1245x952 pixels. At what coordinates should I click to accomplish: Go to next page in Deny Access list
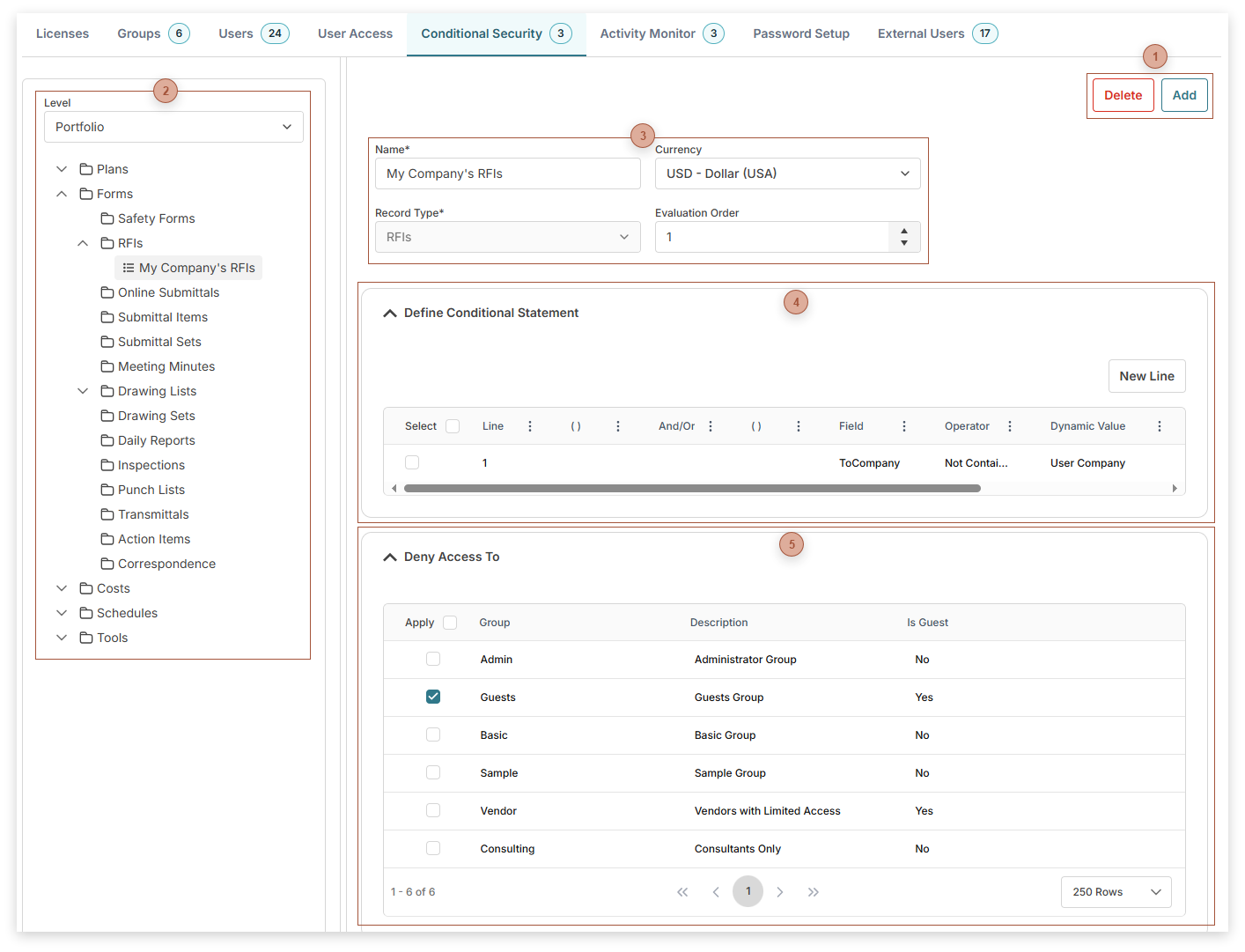[780, 891]
